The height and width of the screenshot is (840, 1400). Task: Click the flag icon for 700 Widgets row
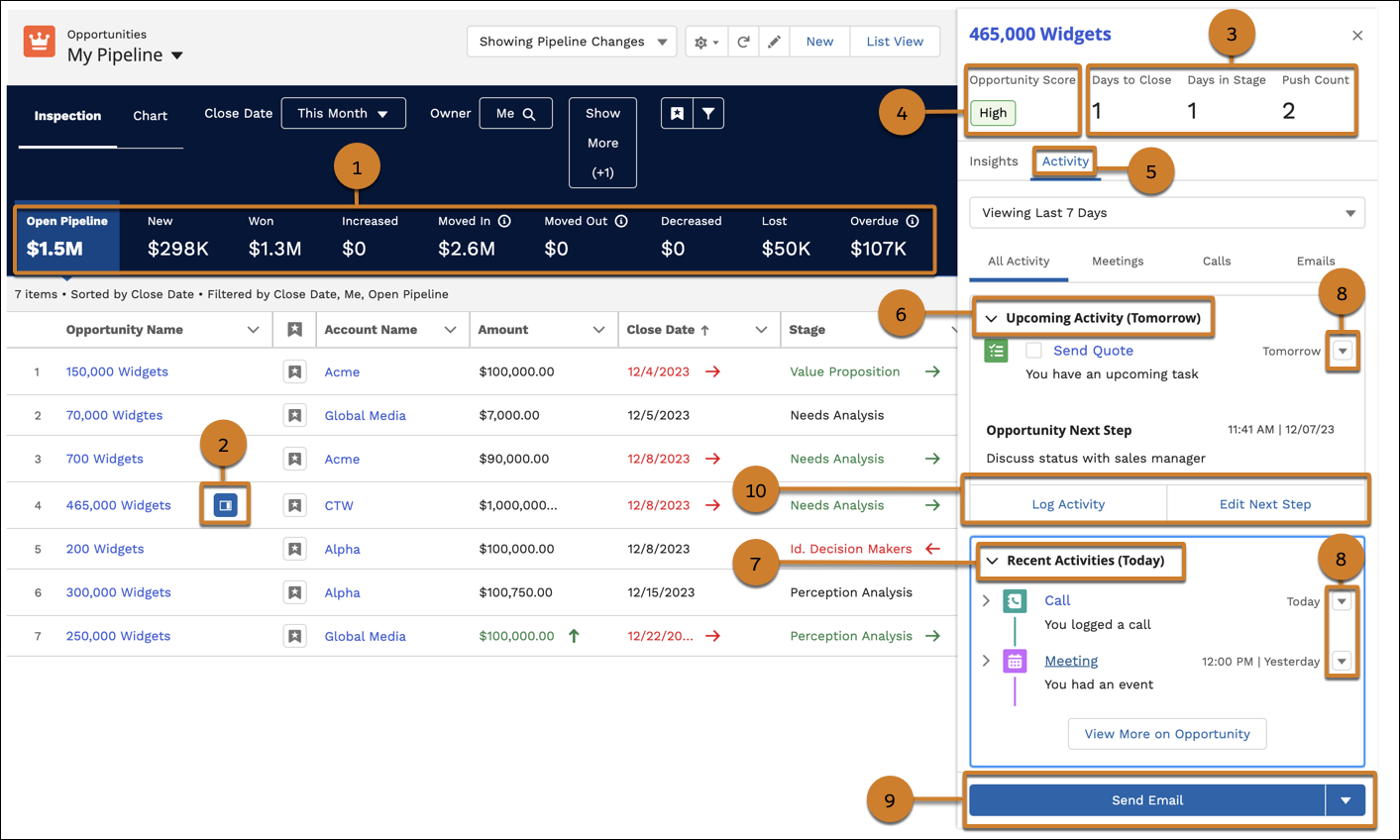click(x=294, y=460)
